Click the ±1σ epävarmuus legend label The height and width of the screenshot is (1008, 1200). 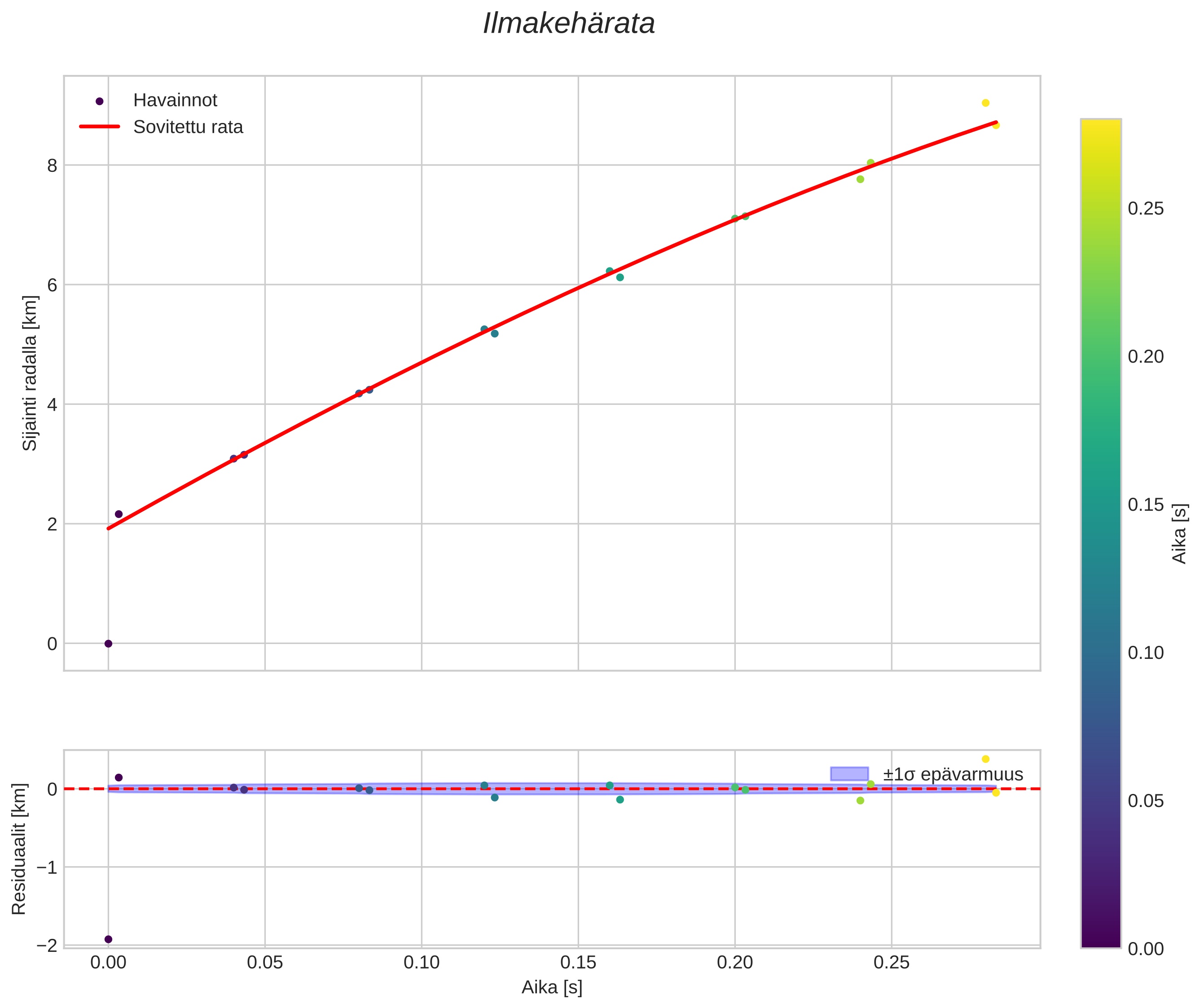tap(953, 774)
